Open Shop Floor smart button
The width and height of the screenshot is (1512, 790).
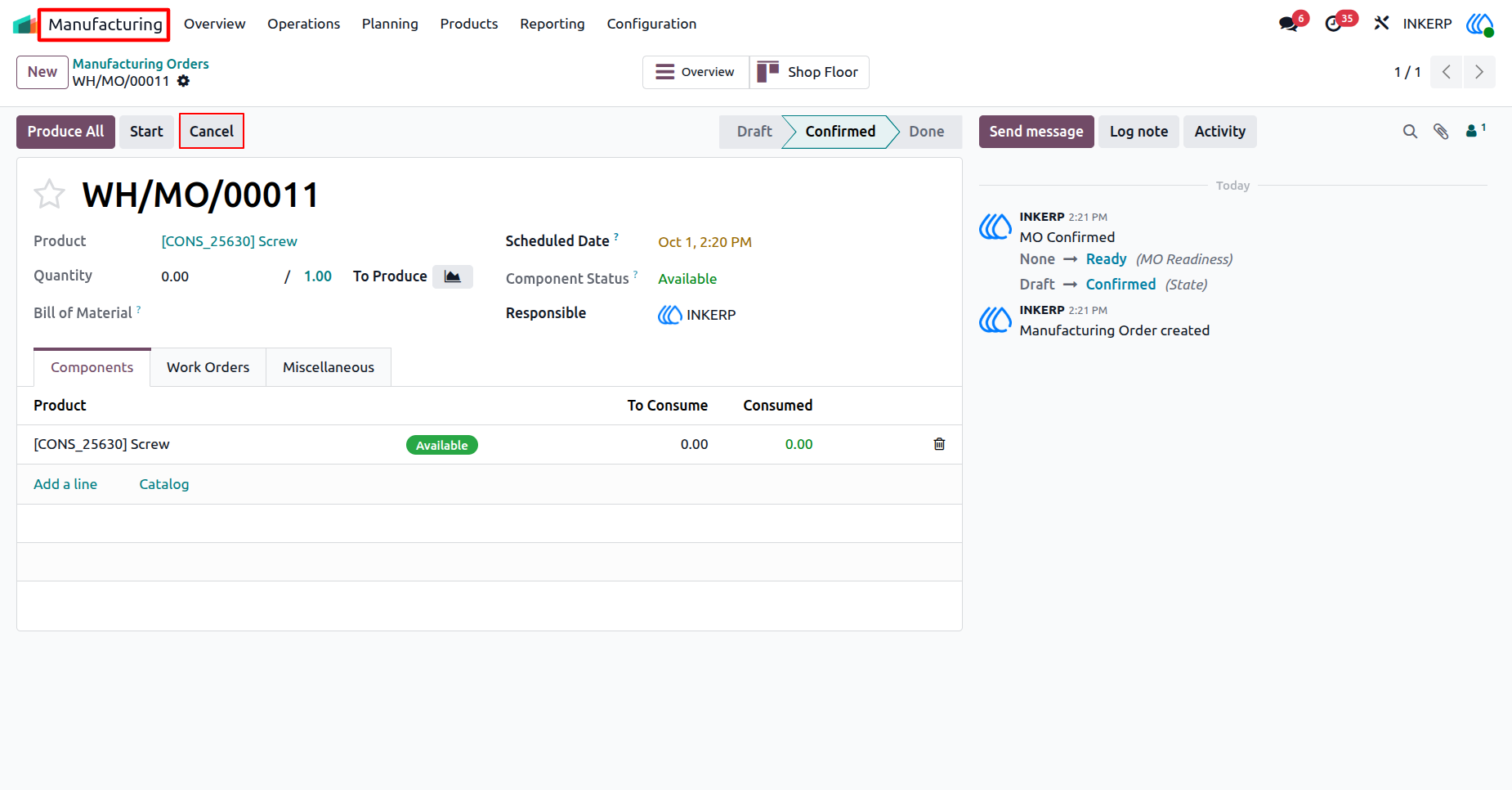point(809,72)
